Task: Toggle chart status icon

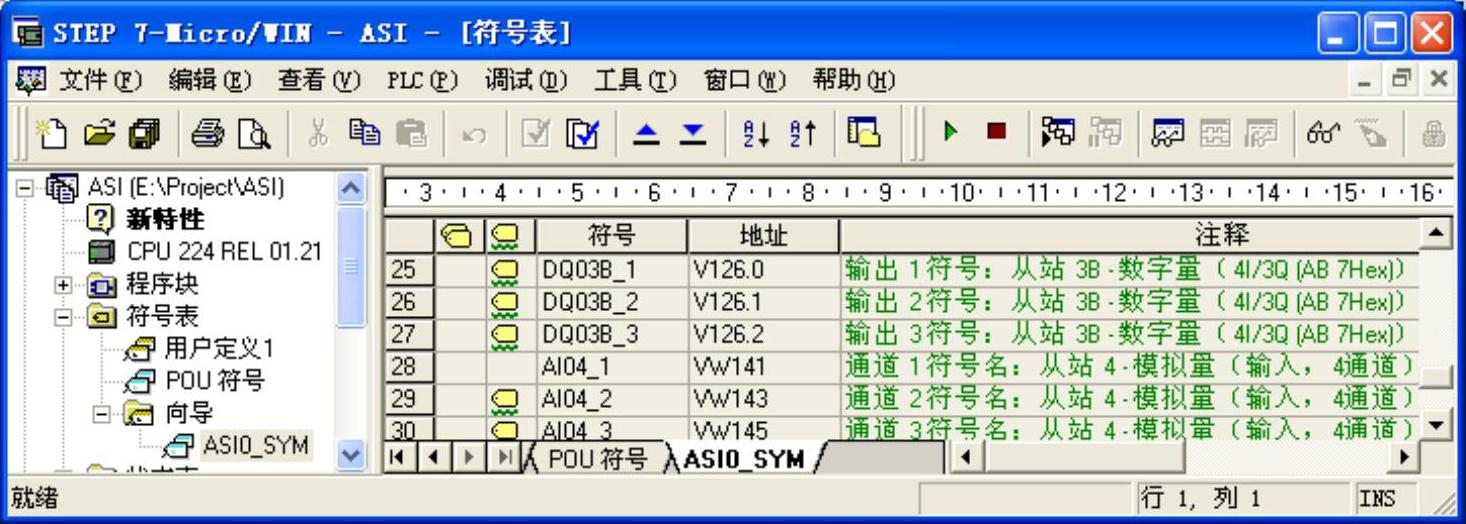Action: (1166, 132)
